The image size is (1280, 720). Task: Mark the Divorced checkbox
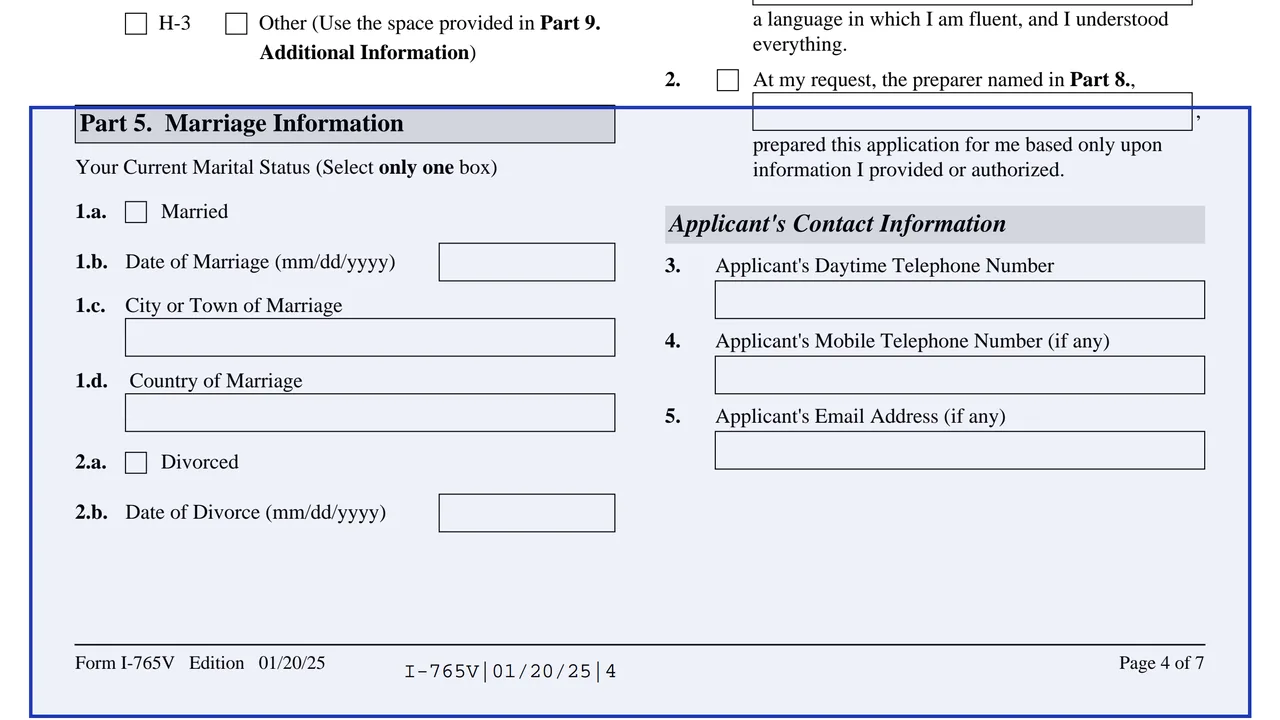[136, 462]
